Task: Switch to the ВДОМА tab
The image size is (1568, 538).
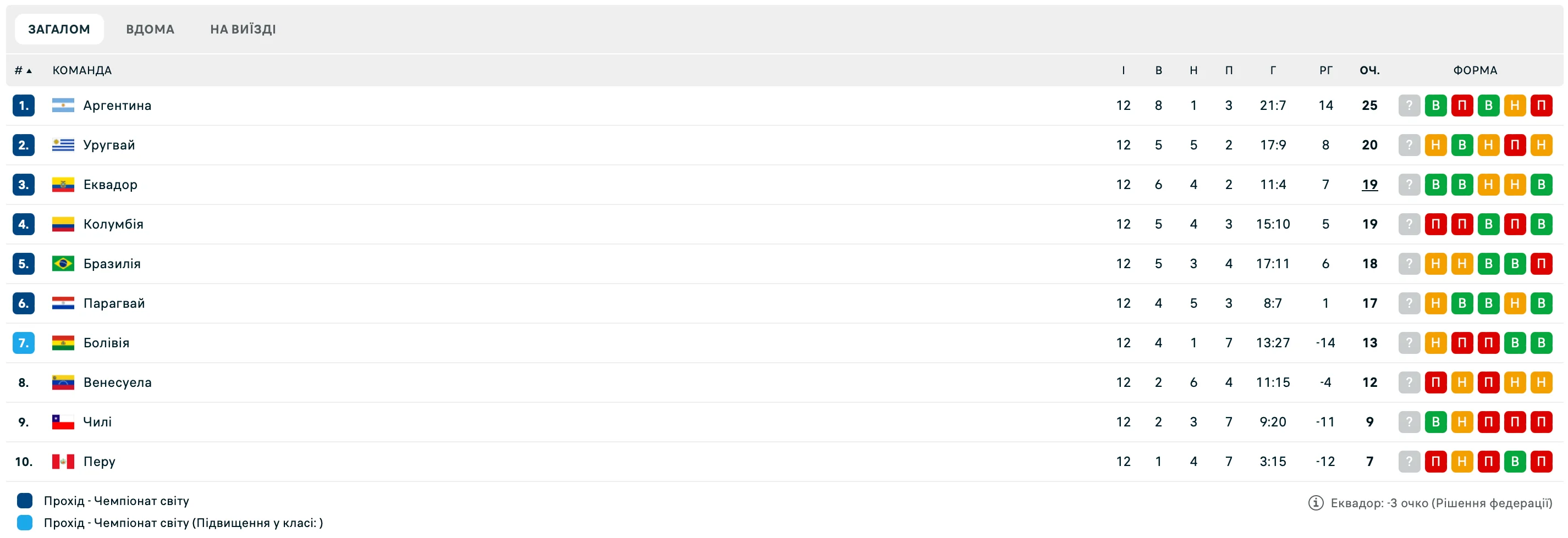Action: 150,29
